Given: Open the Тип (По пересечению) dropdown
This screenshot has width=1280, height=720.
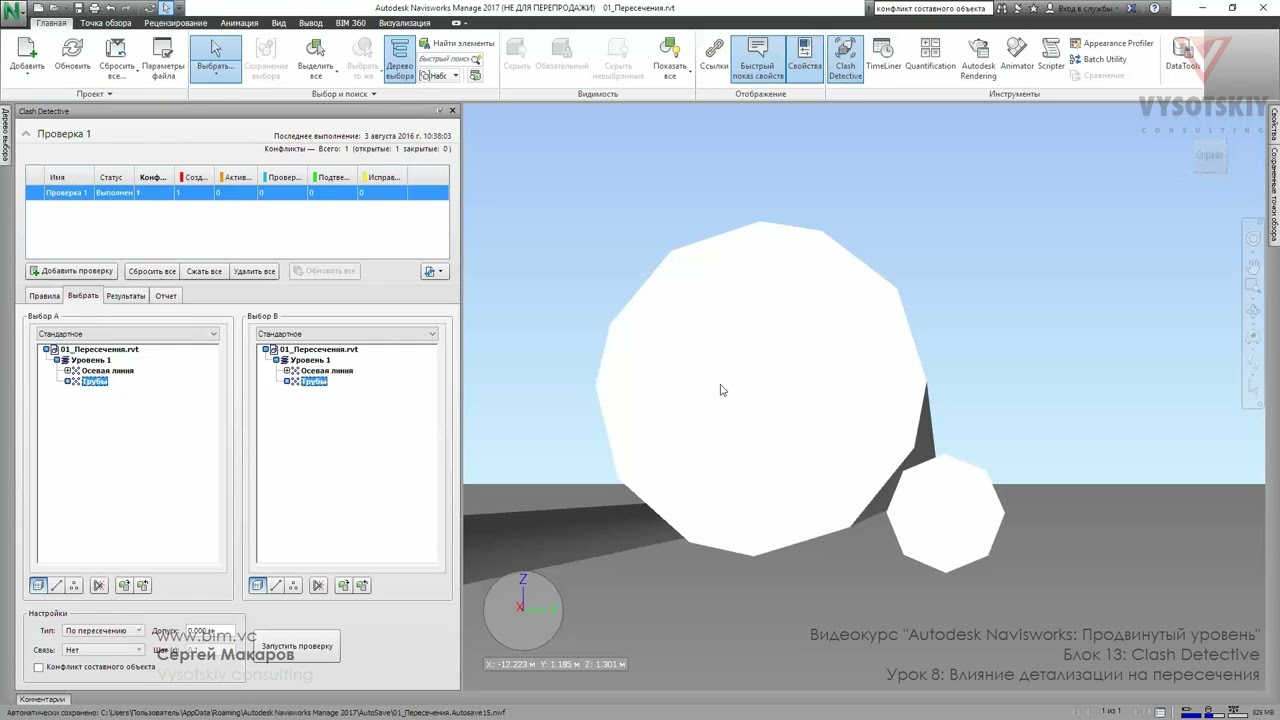Looking at the screenshot, I should [x=104, y=631].
